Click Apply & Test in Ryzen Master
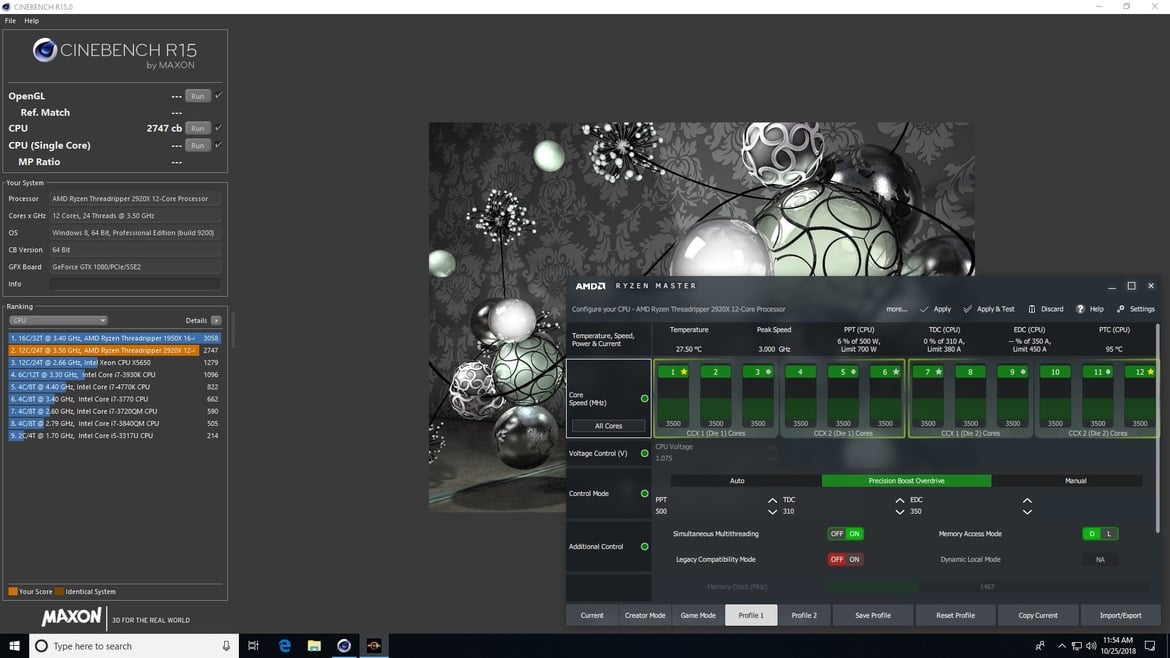Screen dimensions: 1170x658 pyautogui.click(x=989, y=309)
